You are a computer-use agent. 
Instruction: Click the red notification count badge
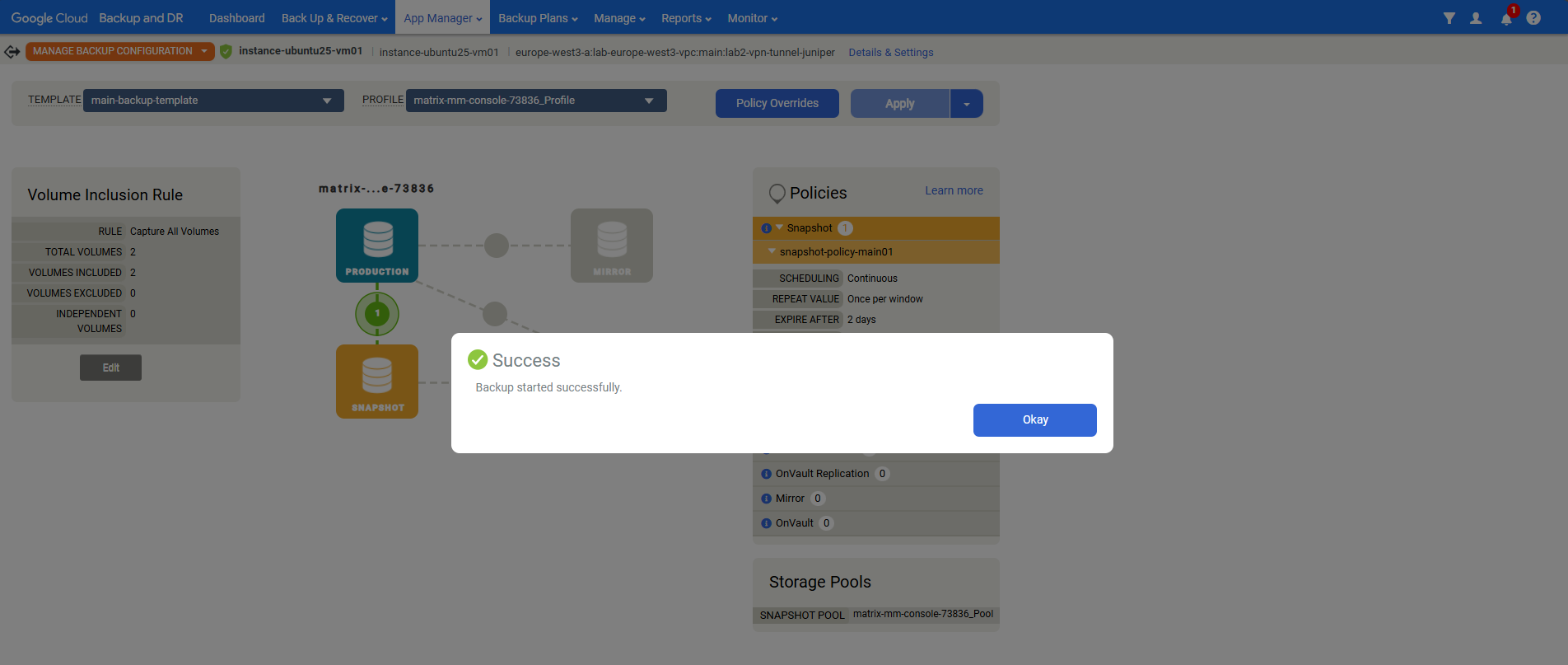(x=1513, y=11)
